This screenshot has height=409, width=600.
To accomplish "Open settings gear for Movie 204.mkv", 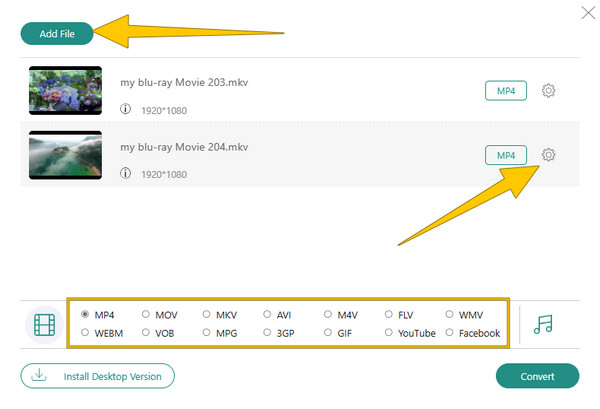I will 548,155.
